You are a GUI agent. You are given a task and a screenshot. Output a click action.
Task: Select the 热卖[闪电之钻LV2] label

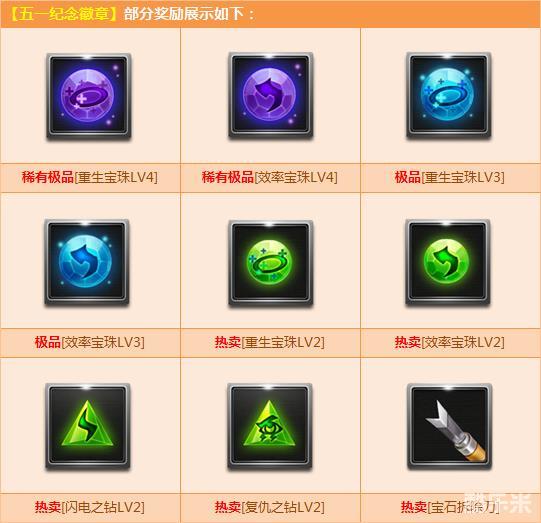pyautogui.click(x=89, y=507)
